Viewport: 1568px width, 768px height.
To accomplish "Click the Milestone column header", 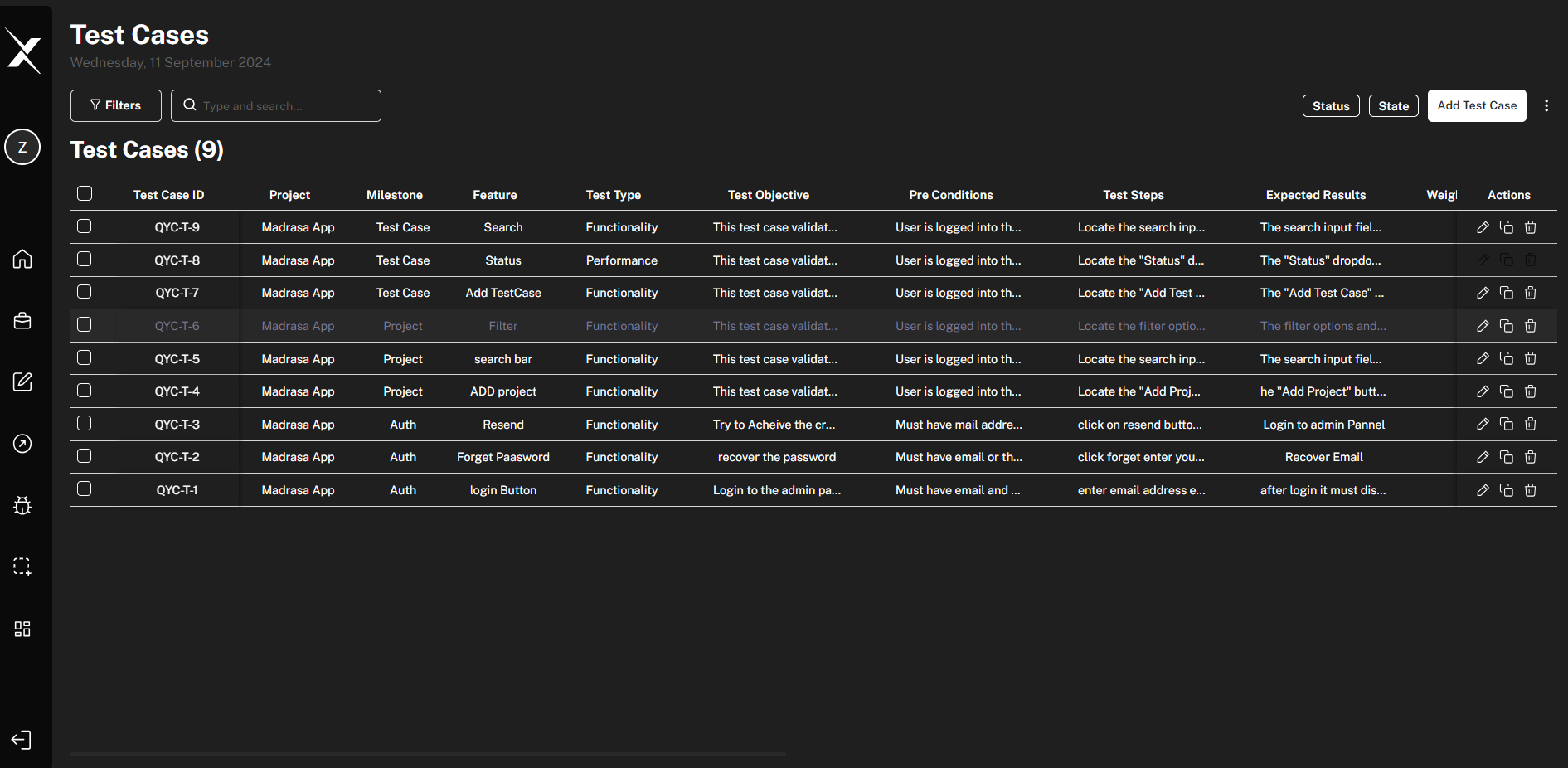I will 395,195.
